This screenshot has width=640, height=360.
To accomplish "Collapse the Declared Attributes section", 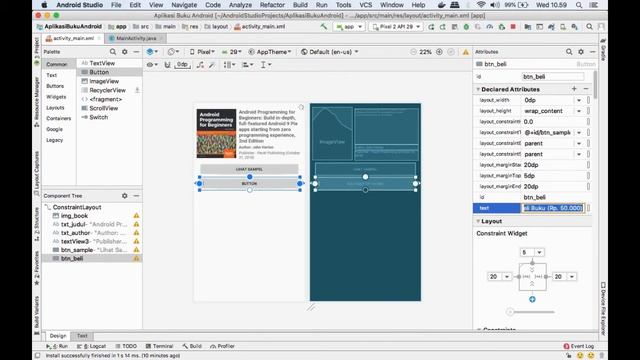I will coord(478,89).
